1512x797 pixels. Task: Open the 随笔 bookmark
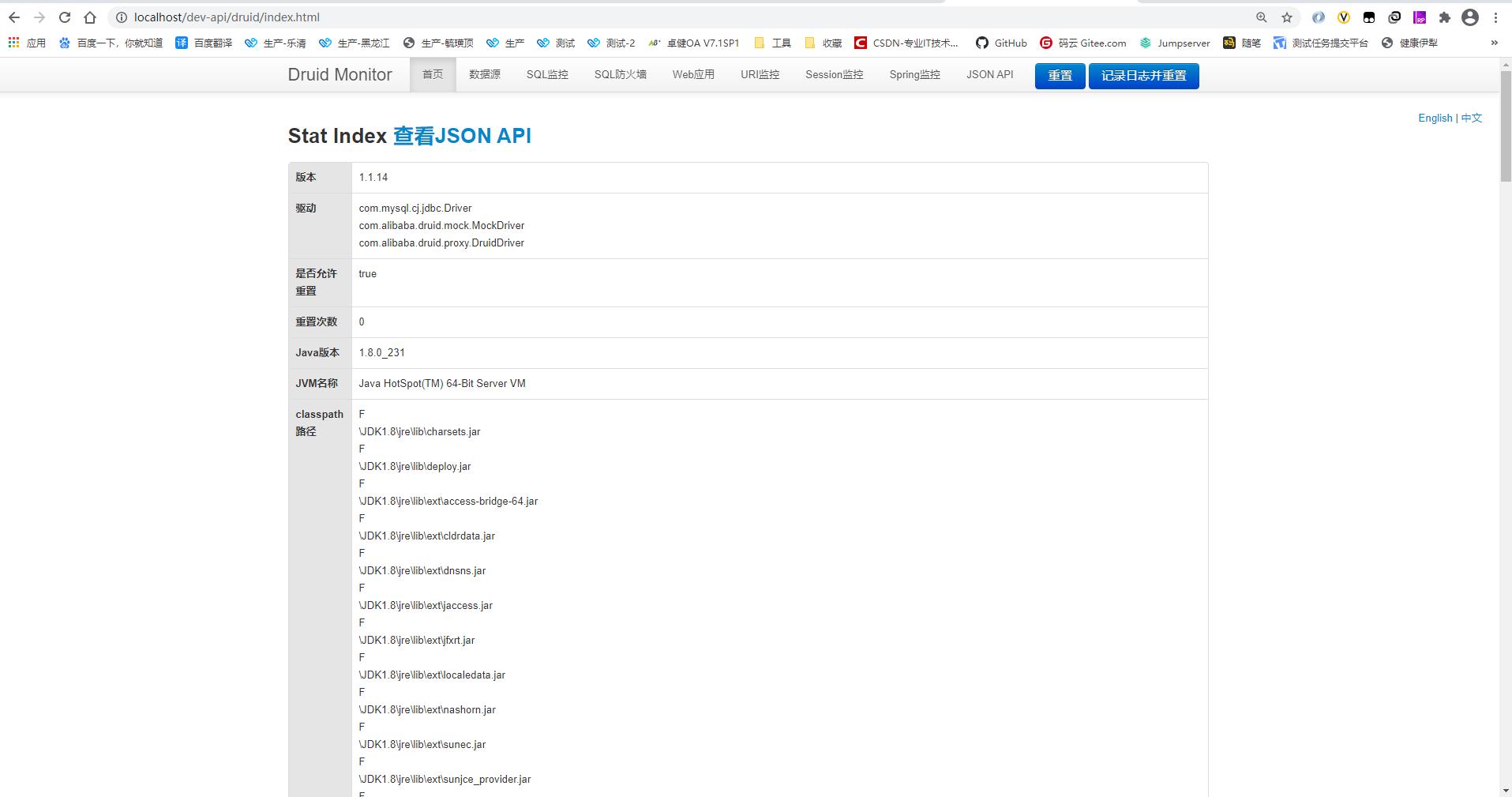(1242, 43)
